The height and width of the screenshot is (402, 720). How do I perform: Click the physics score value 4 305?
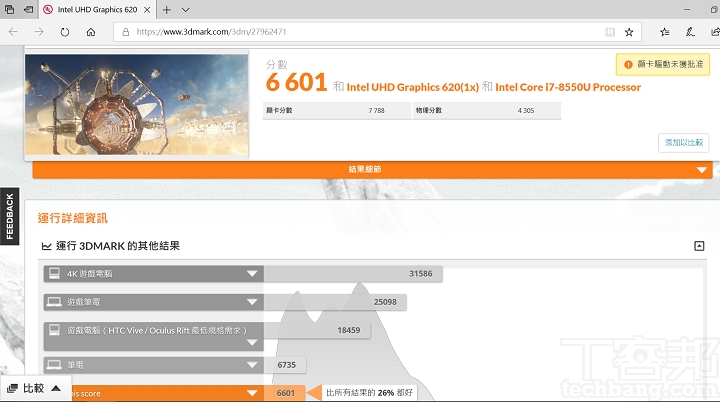coord(526,111)
